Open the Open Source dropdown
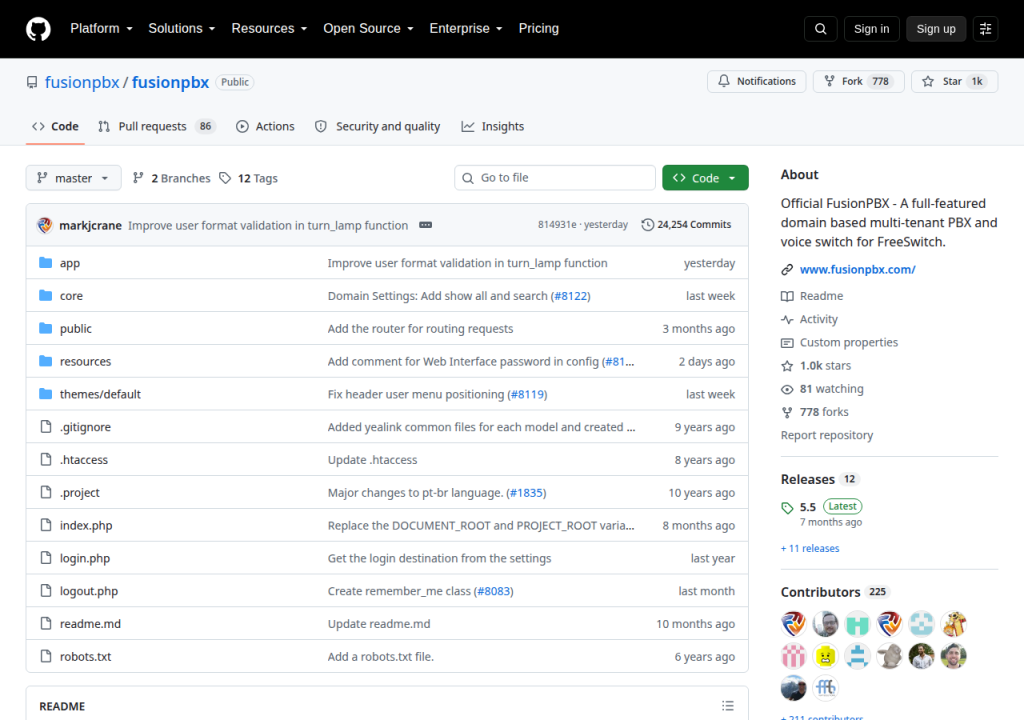Image resolution: width=1024 pixels, height=720 pixels. click(x=368, y=29)
